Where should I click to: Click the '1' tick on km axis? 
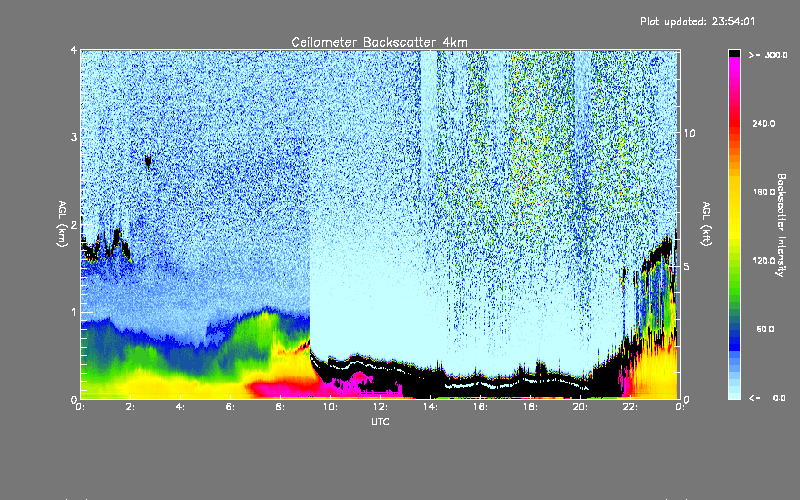click(74, 312)
